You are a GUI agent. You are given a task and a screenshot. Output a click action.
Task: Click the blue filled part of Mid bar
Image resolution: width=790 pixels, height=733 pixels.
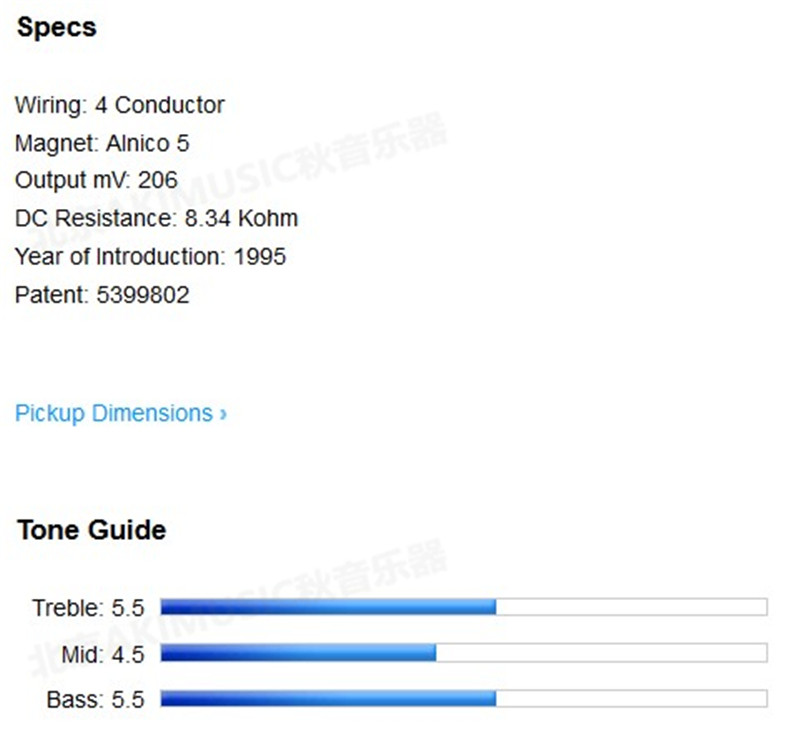coord(298,653)
